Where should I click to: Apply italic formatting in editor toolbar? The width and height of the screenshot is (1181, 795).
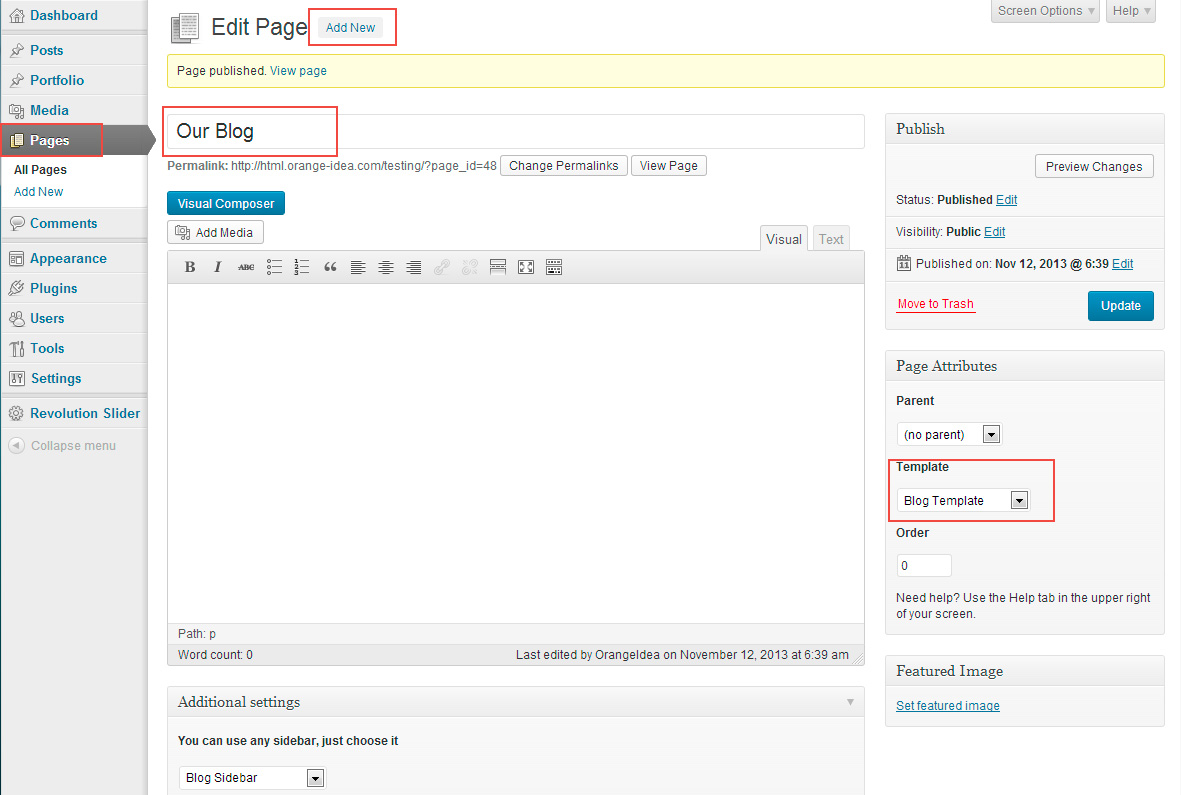(218, 267)
